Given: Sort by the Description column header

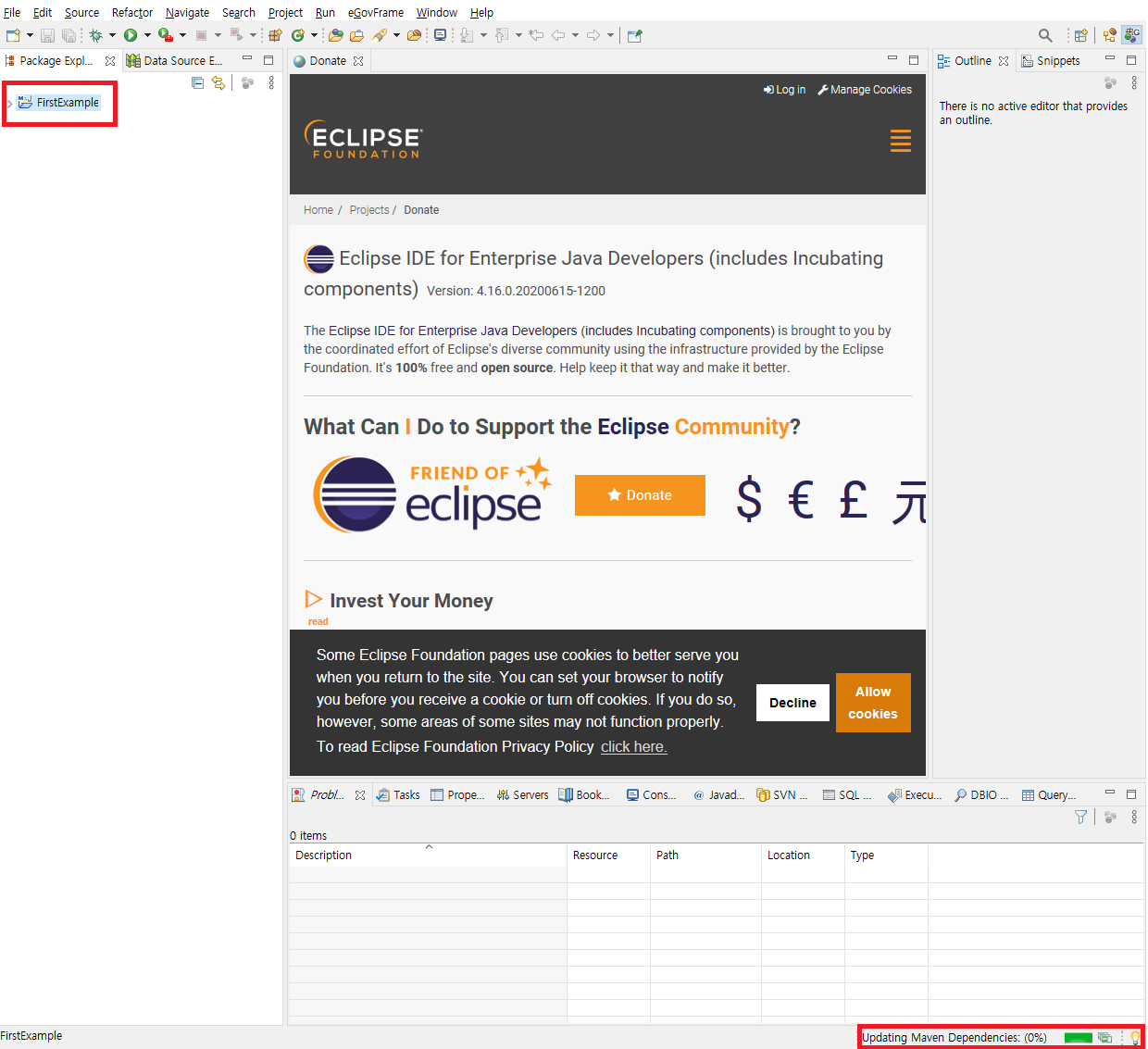Looking at the screenshot, I should (428, 855).
